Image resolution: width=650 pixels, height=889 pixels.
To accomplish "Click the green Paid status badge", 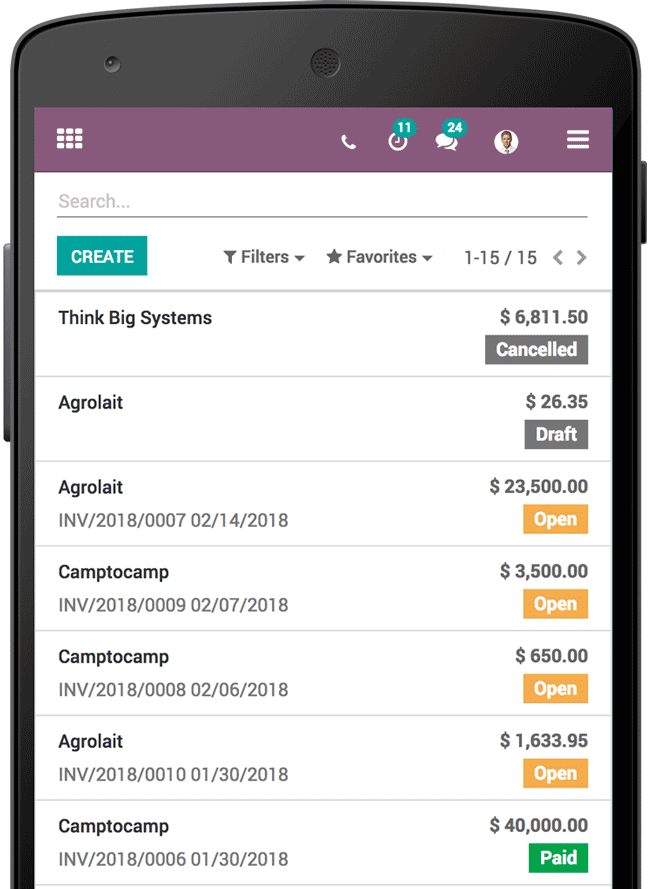I will click(x=558, y=858).
